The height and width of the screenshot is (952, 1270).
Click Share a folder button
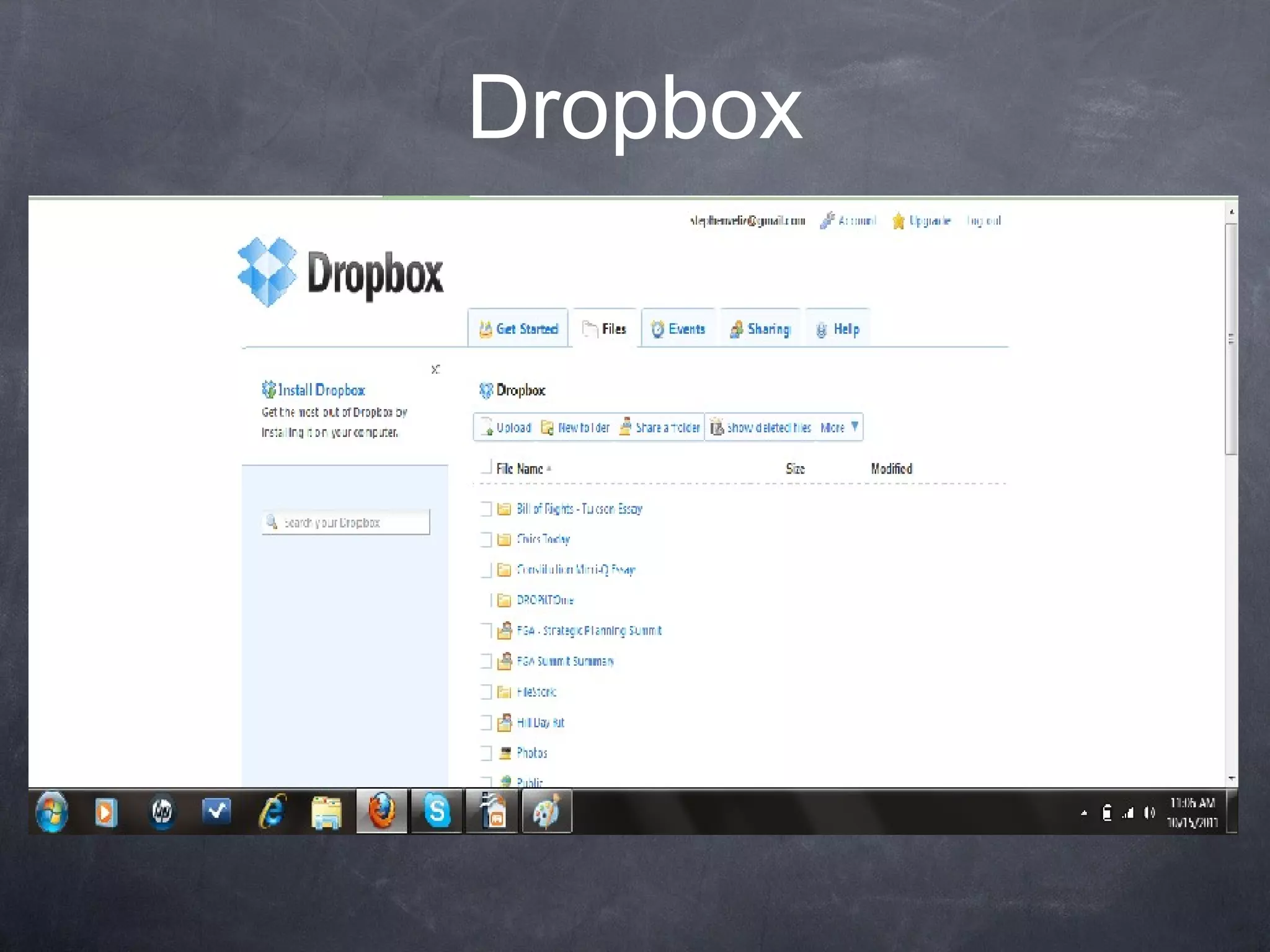[660, 427]
